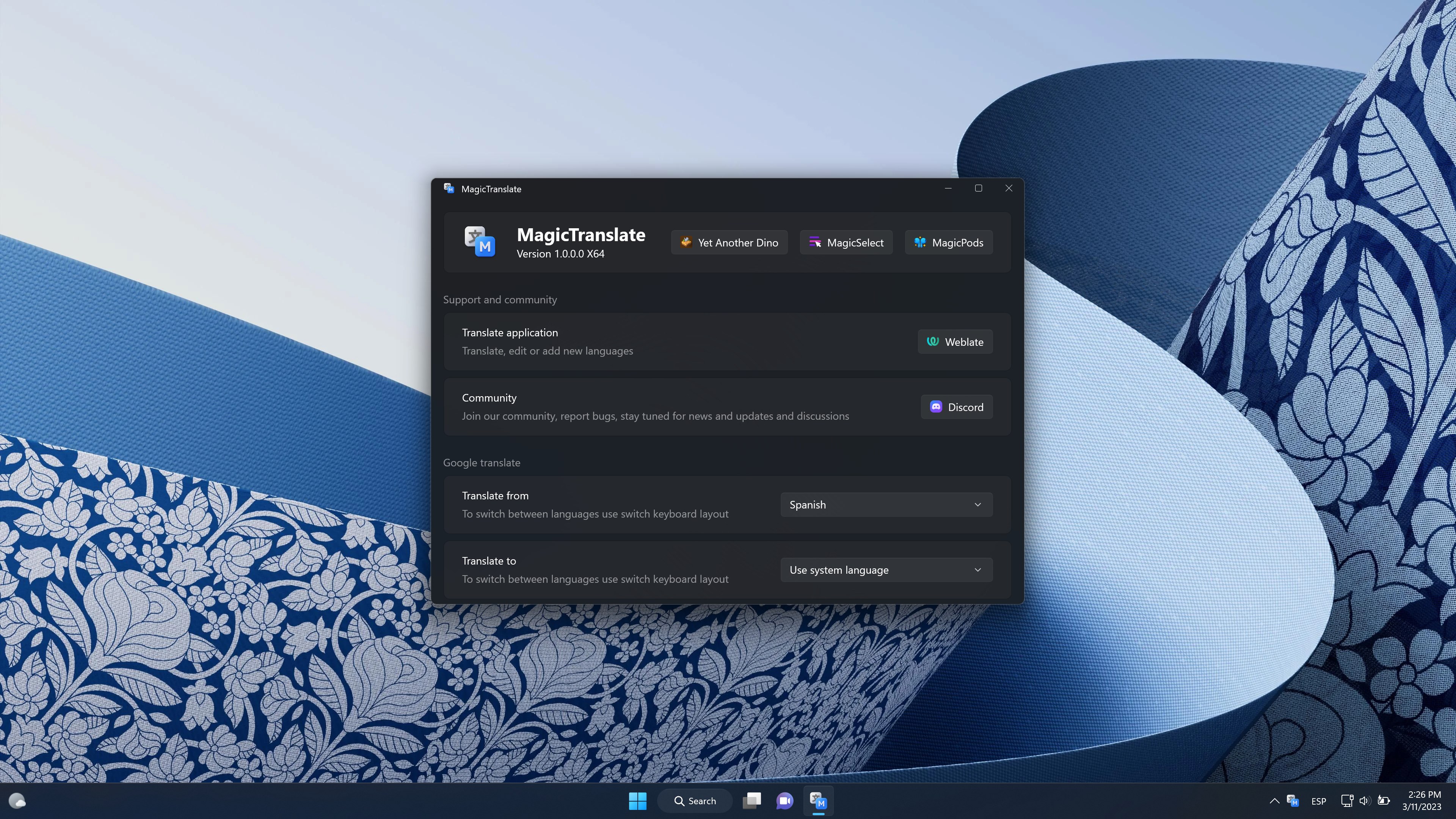The height and width of the screenshot is (819, 1456).
Task: Check battery status in the tray
Action: 1384,801
